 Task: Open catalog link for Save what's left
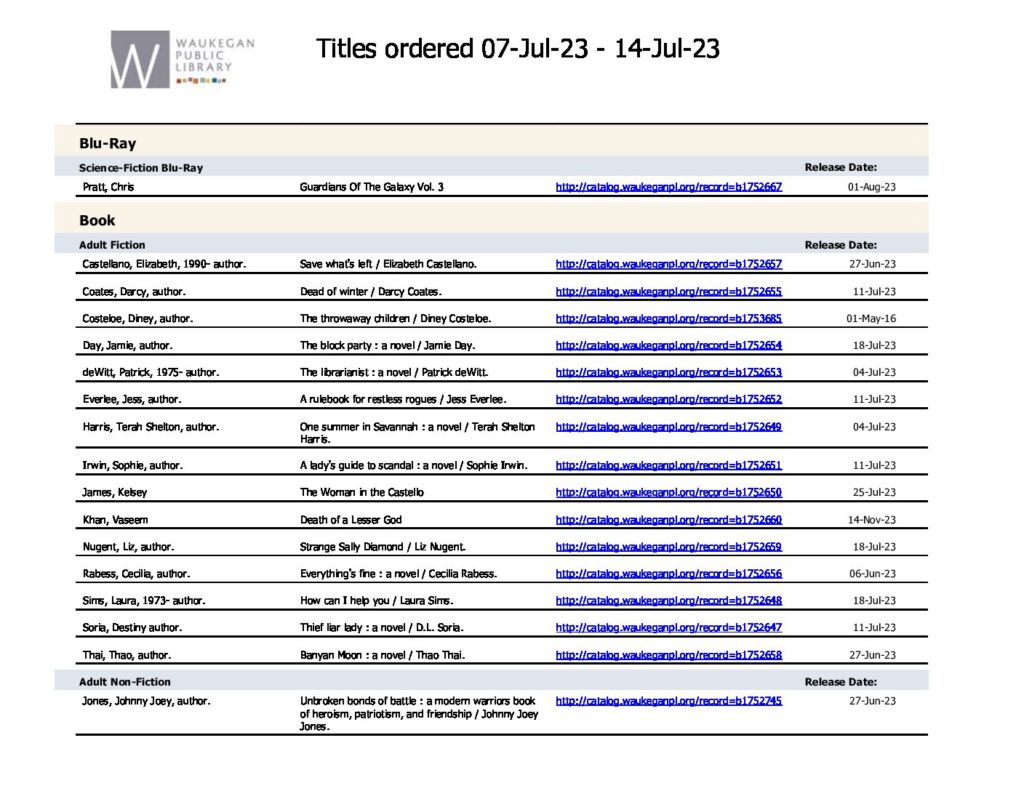coord(669,264)
